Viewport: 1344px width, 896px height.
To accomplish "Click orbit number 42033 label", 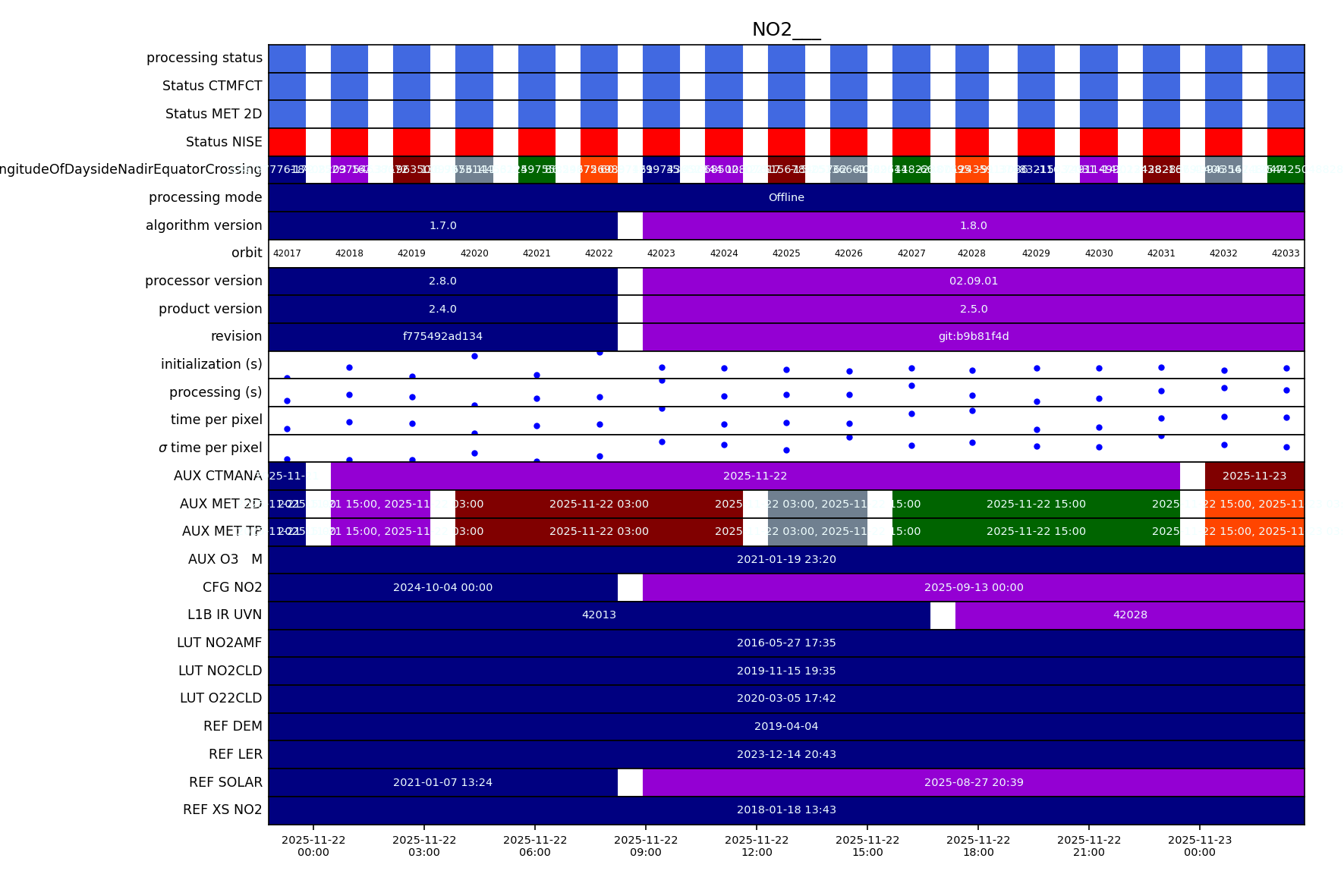I will [x=1285, y=253].
